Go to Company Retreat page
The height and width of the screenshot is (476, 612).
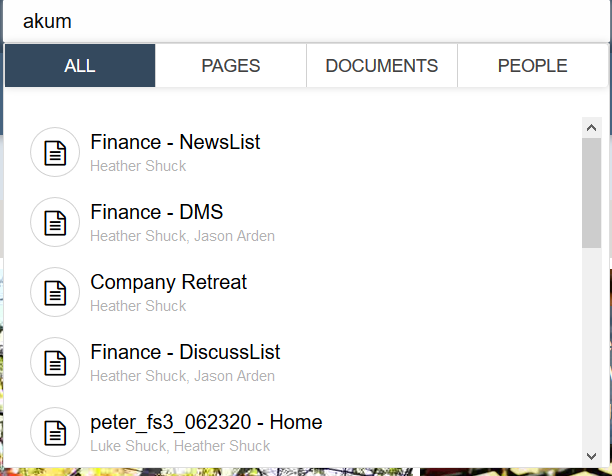point(168,282)
